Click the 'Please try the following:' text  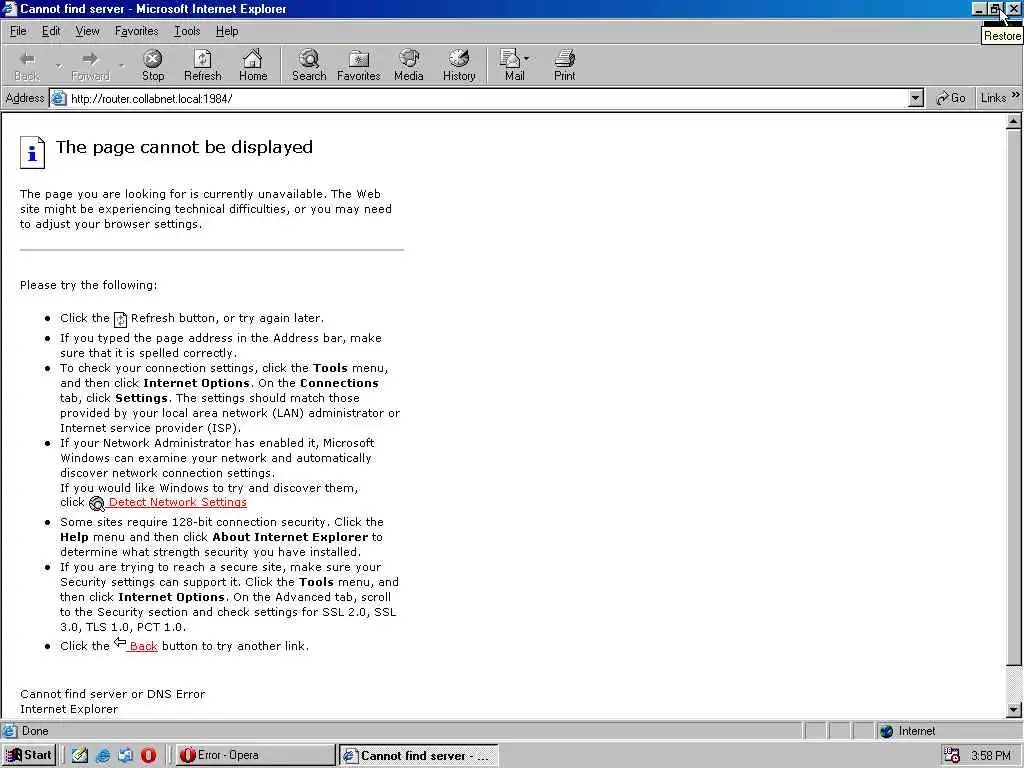click(x=88, y=285)
